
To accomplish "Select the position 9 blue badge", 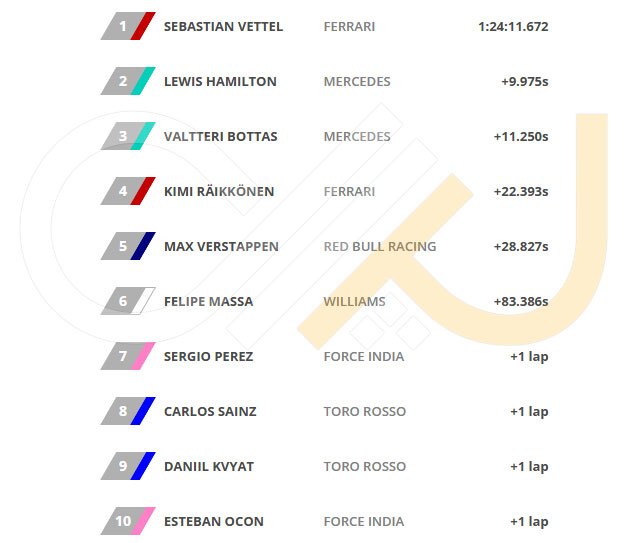I will click(x=128, y=466).
